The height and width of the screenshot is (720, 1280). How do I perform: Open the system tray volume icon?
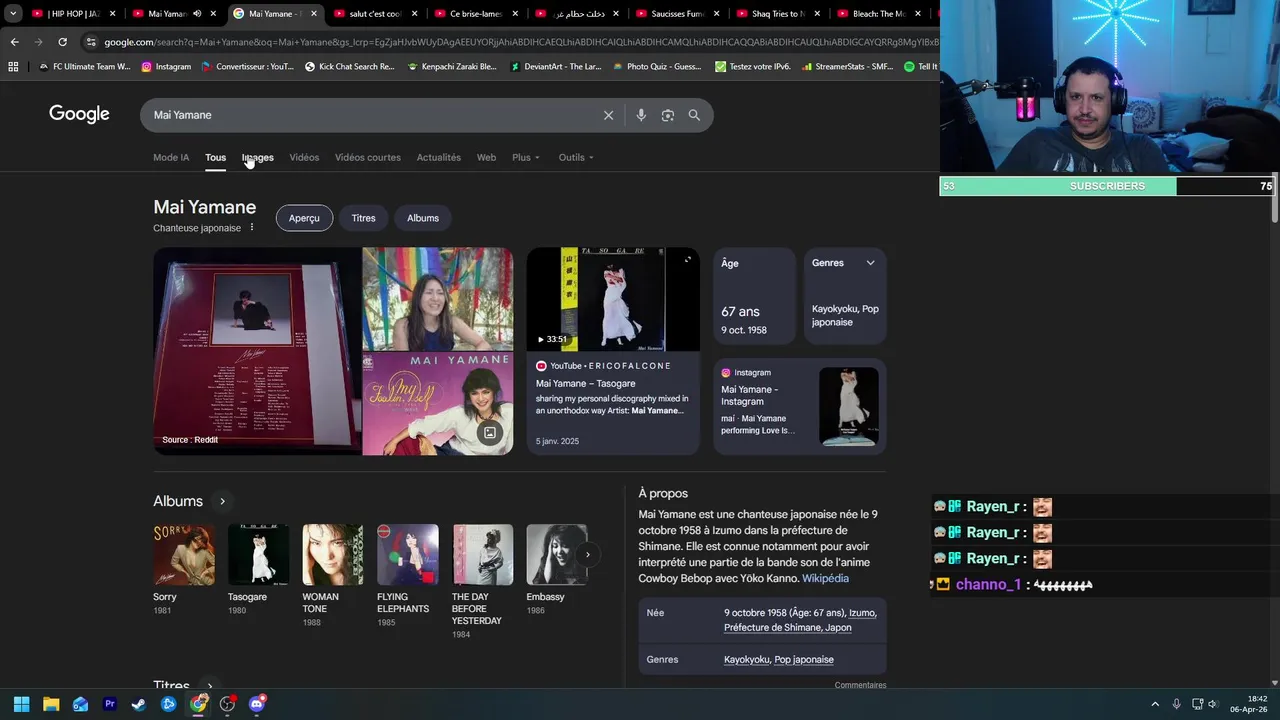pyautogui.click(x=1213, y=704)
